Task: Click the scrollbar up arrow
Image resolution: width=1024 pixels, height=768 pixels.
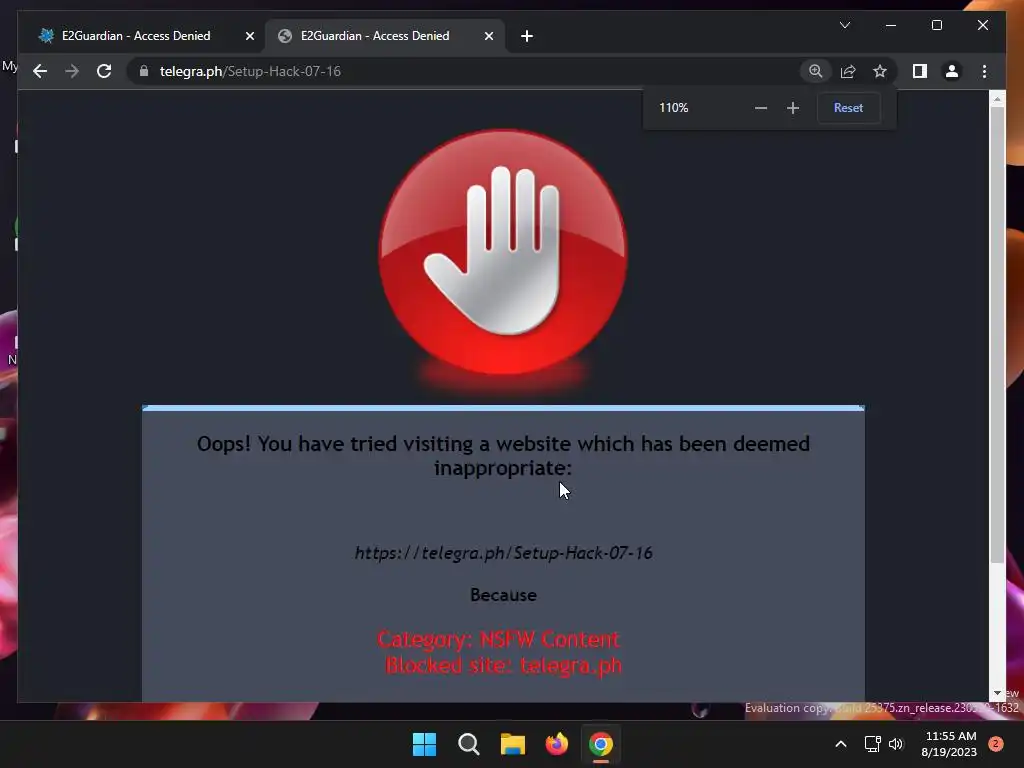Action: 997,99
